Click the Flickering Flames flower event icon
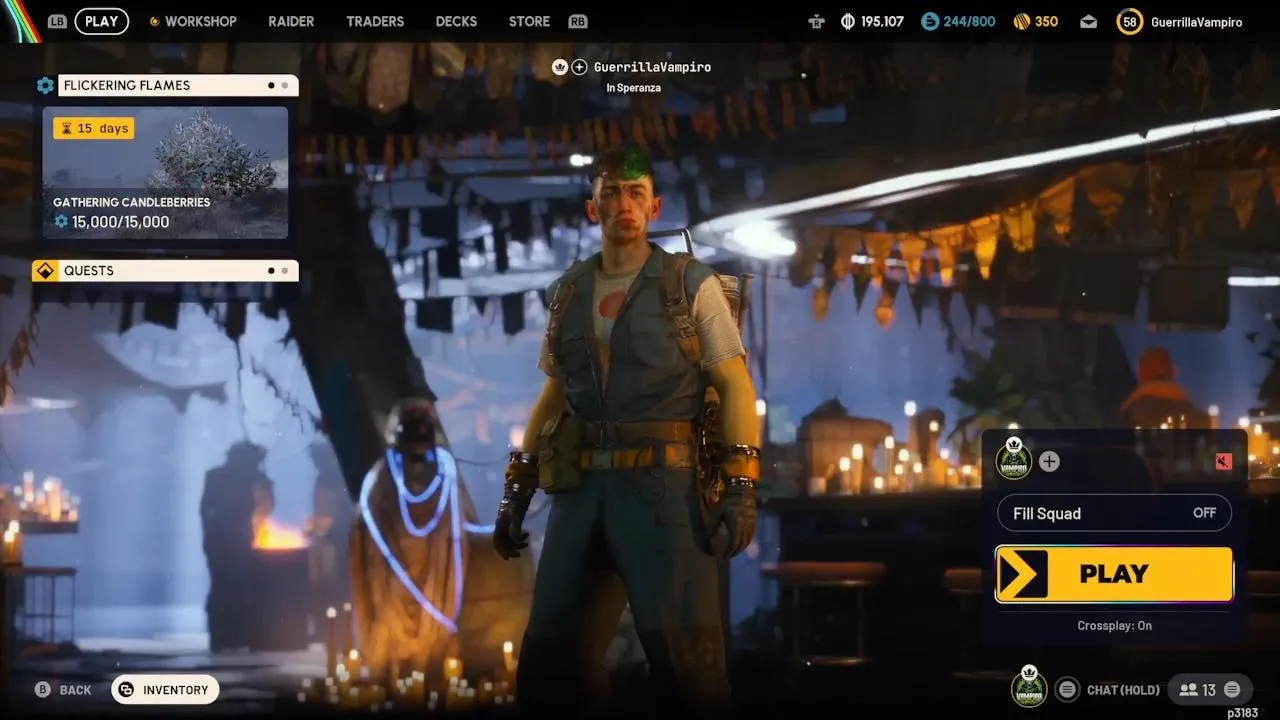The image size is (1280, 720). [x=45, y=86]
